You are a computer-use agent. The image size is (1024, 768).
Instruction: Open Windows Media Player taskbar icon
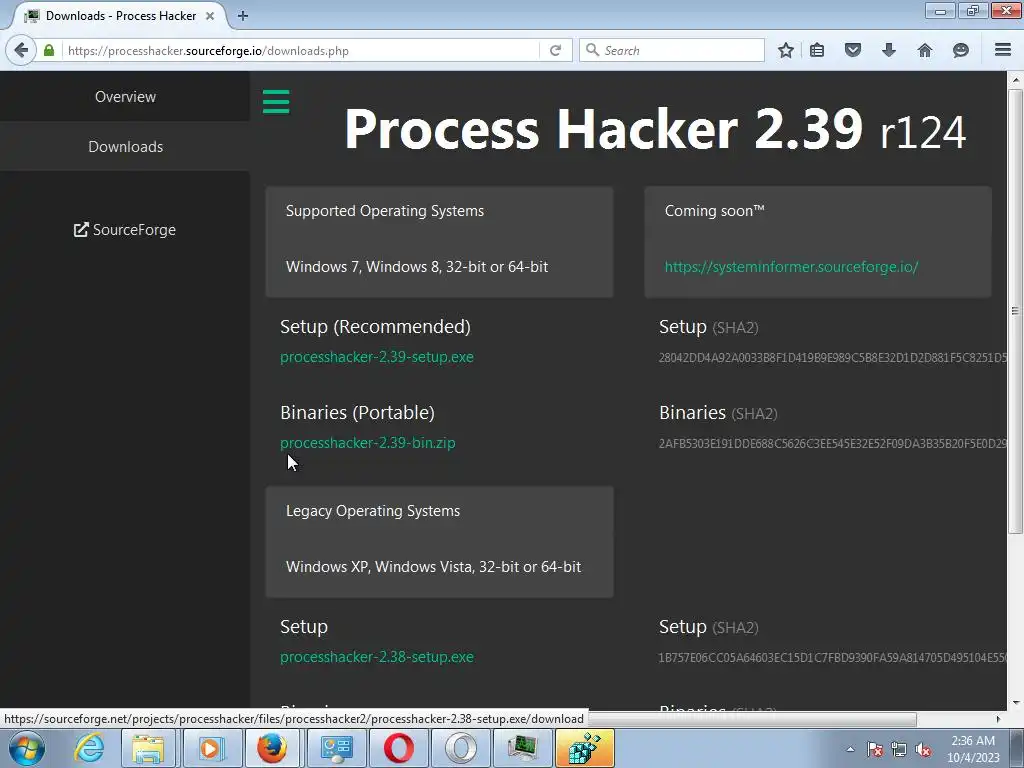click(210, 748)
